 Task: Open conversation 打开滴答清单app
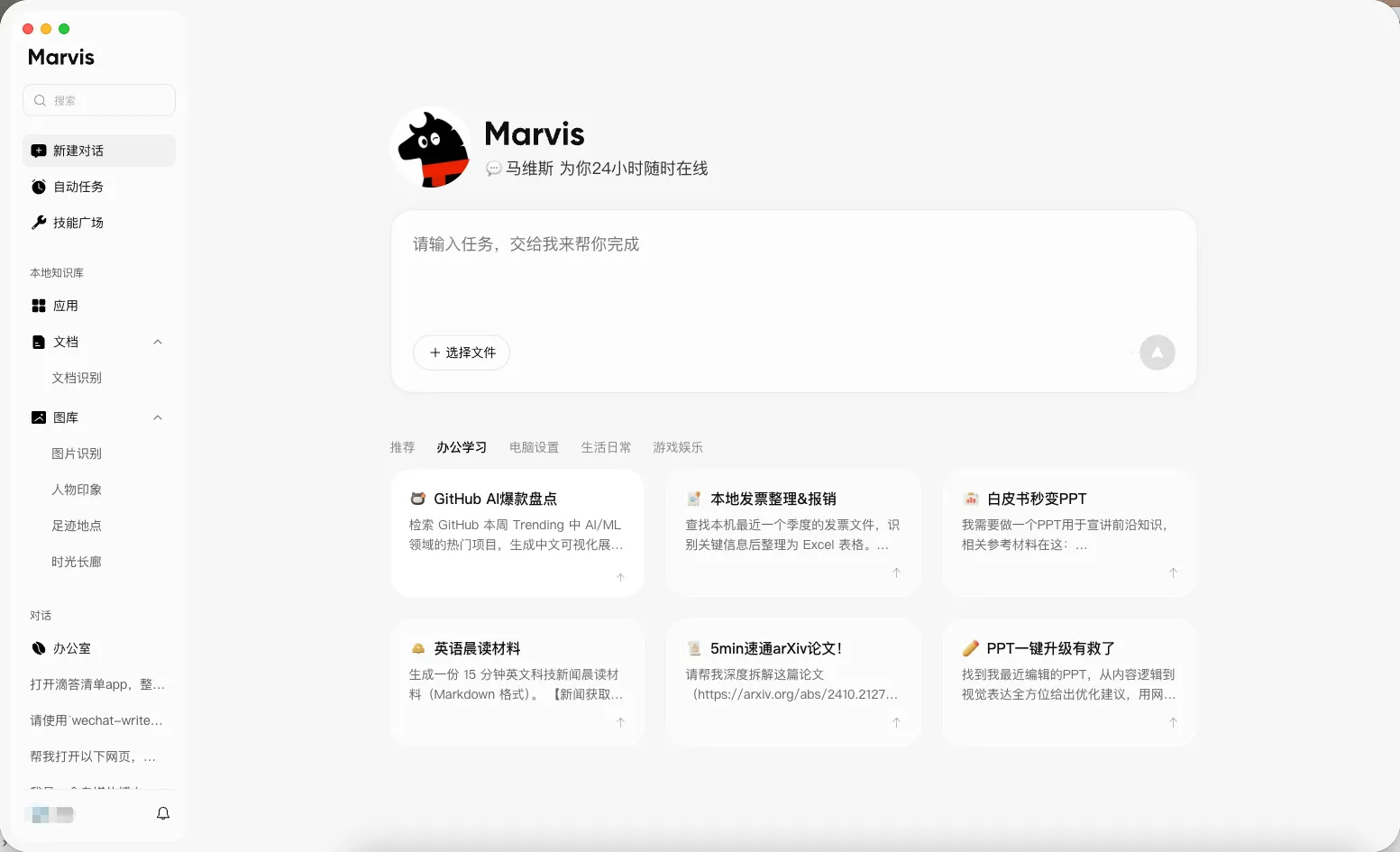[x=99, y=684]
